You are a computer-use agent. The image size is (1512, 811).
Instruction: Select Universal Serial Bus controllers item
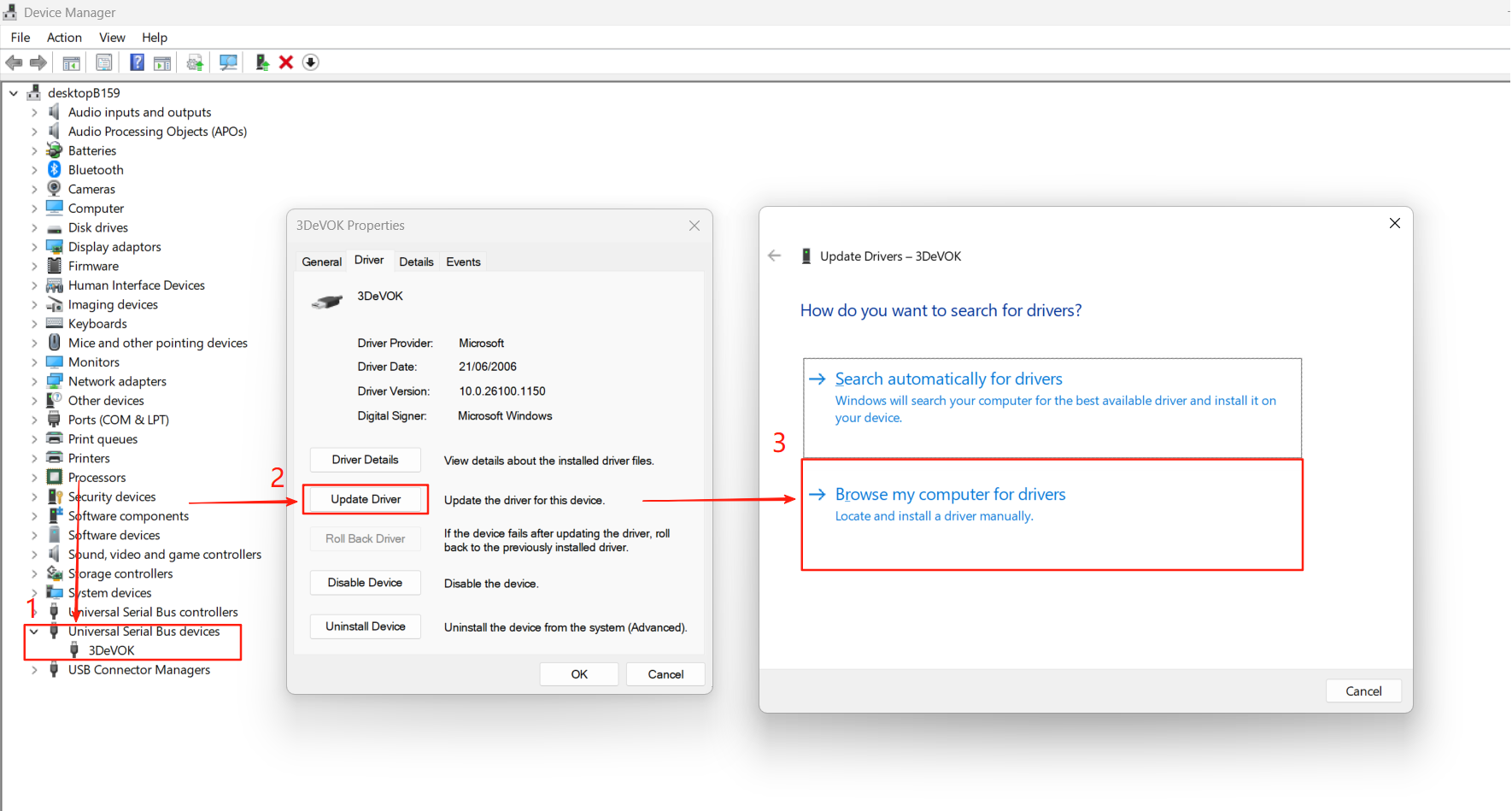[x=153, y=612]
